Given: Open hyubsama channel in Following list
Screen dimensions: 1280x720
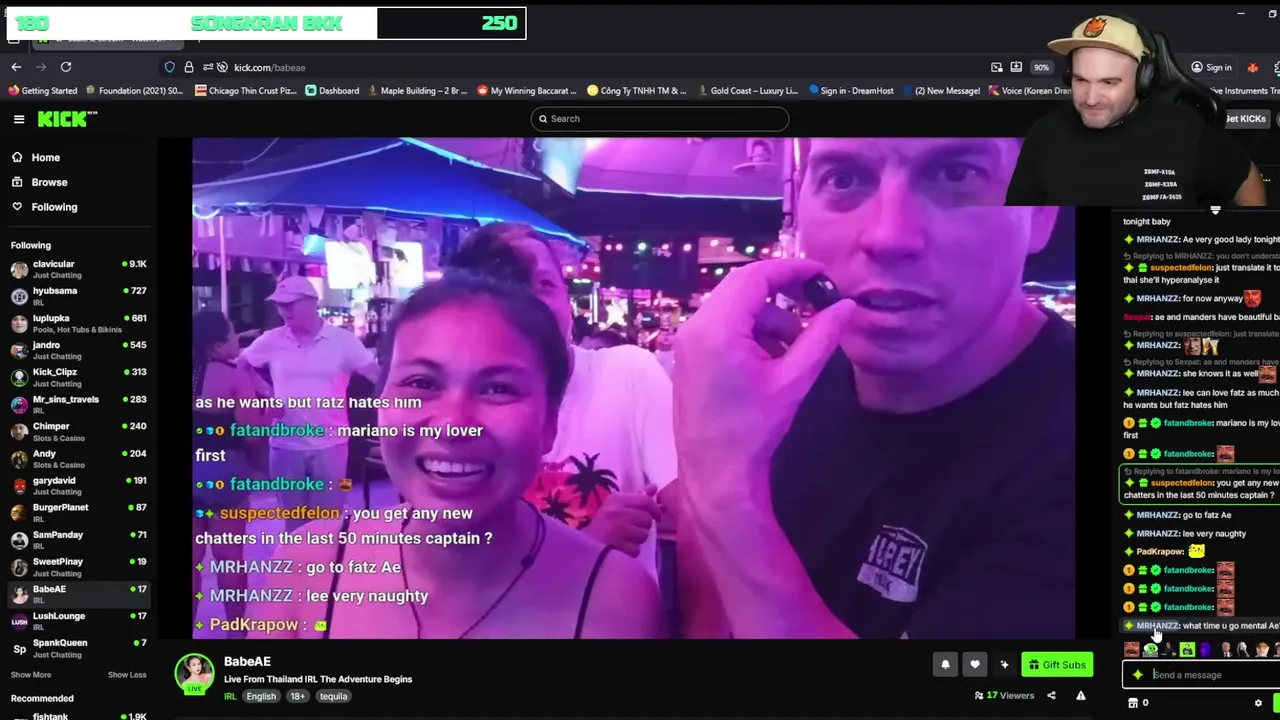Looking at the screenshot, I should (x=78, y=296).
